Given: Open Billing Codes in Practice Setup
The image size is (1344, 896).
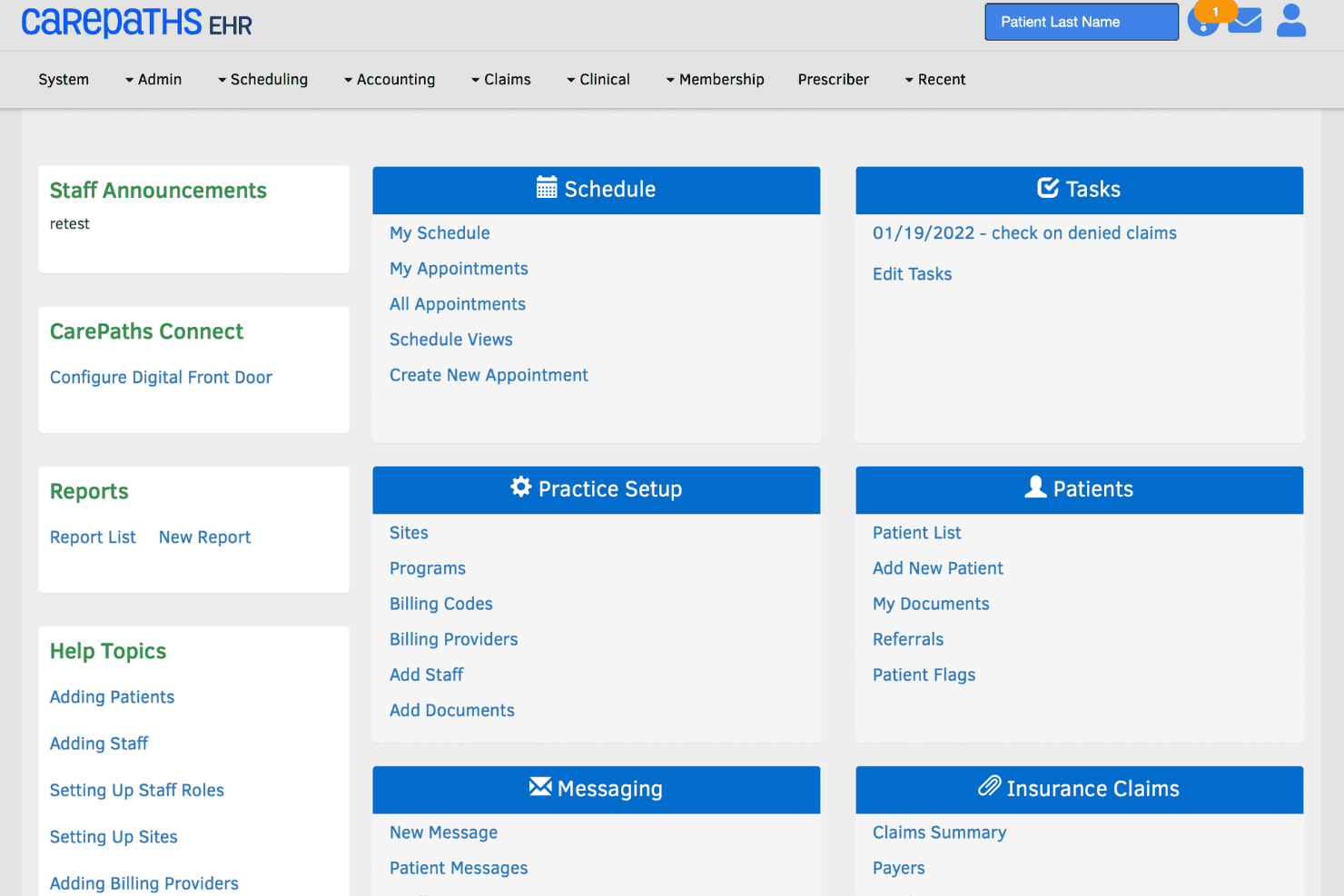Looking at the screenshot, I should 441,604.
